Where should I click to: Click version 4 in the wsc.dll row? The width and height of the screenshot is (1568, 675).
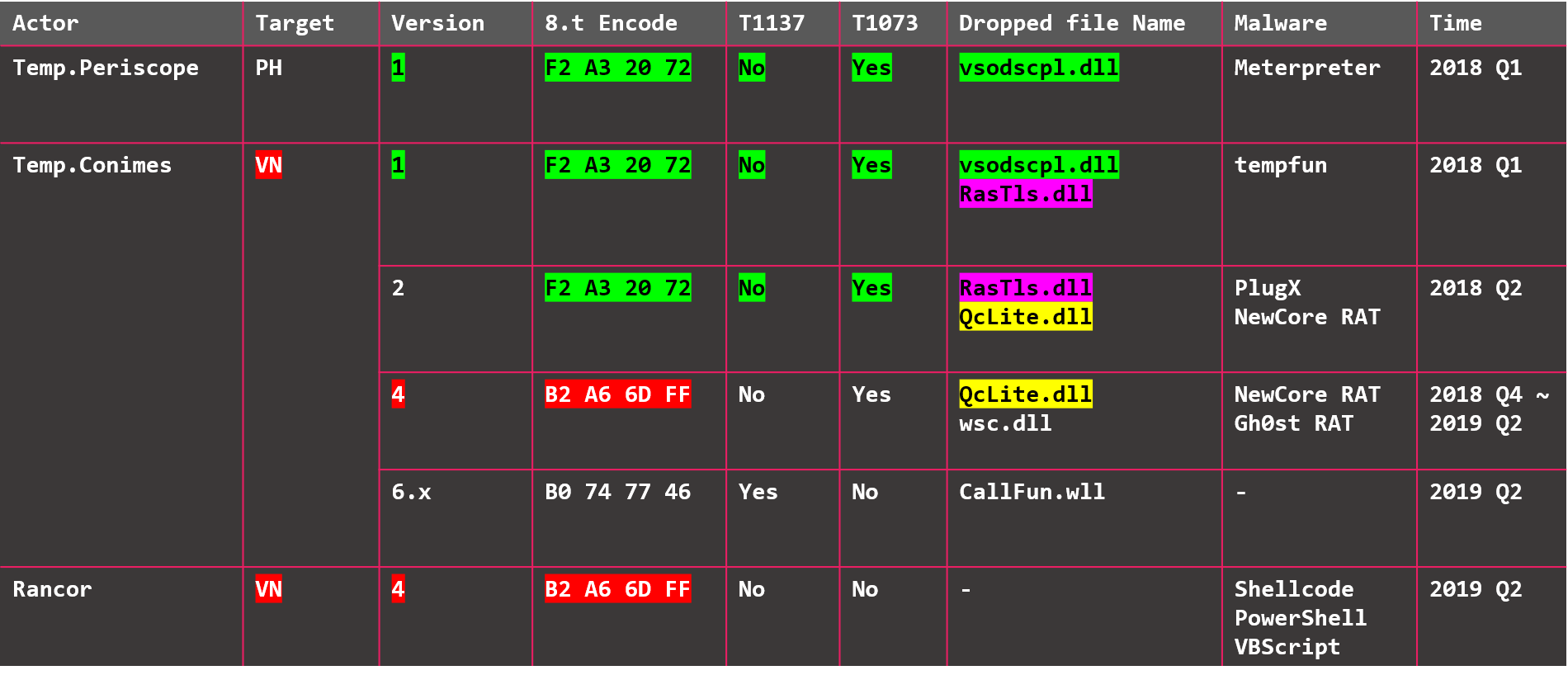point(398,394)
